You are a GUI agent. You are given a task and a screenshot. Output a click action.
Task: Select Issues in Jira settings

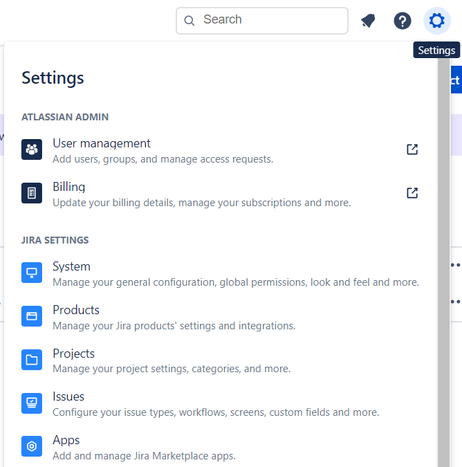[x=220, y=404]
